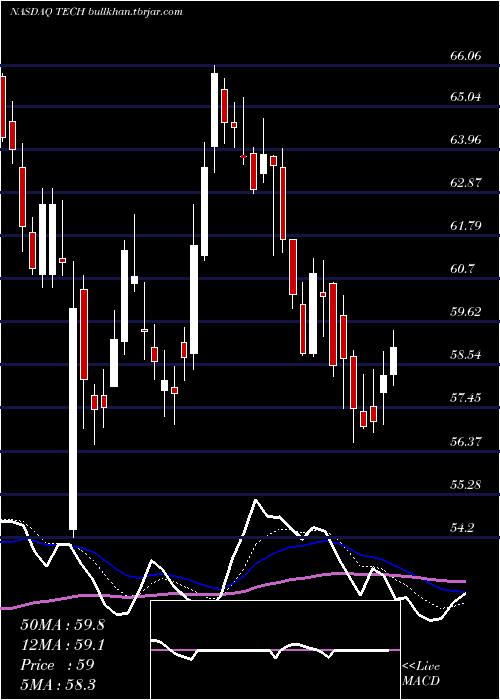Click the Price : 59 readout
The image size is (500, 700).
click(58, 665)
